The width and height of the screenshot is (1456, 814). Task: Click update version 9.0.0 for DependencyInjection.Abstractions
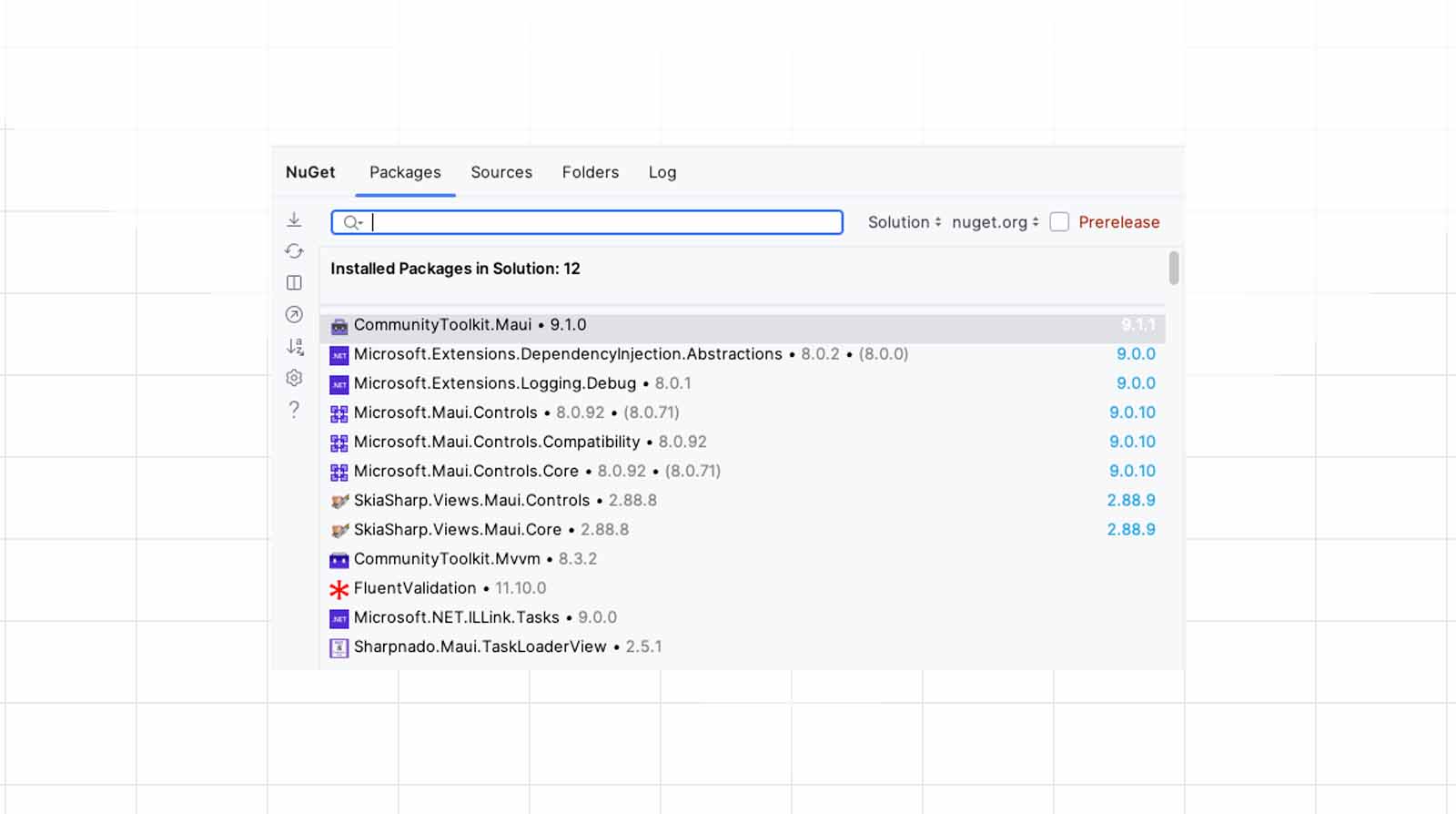pyautogui.click(x=1136, y=354)
